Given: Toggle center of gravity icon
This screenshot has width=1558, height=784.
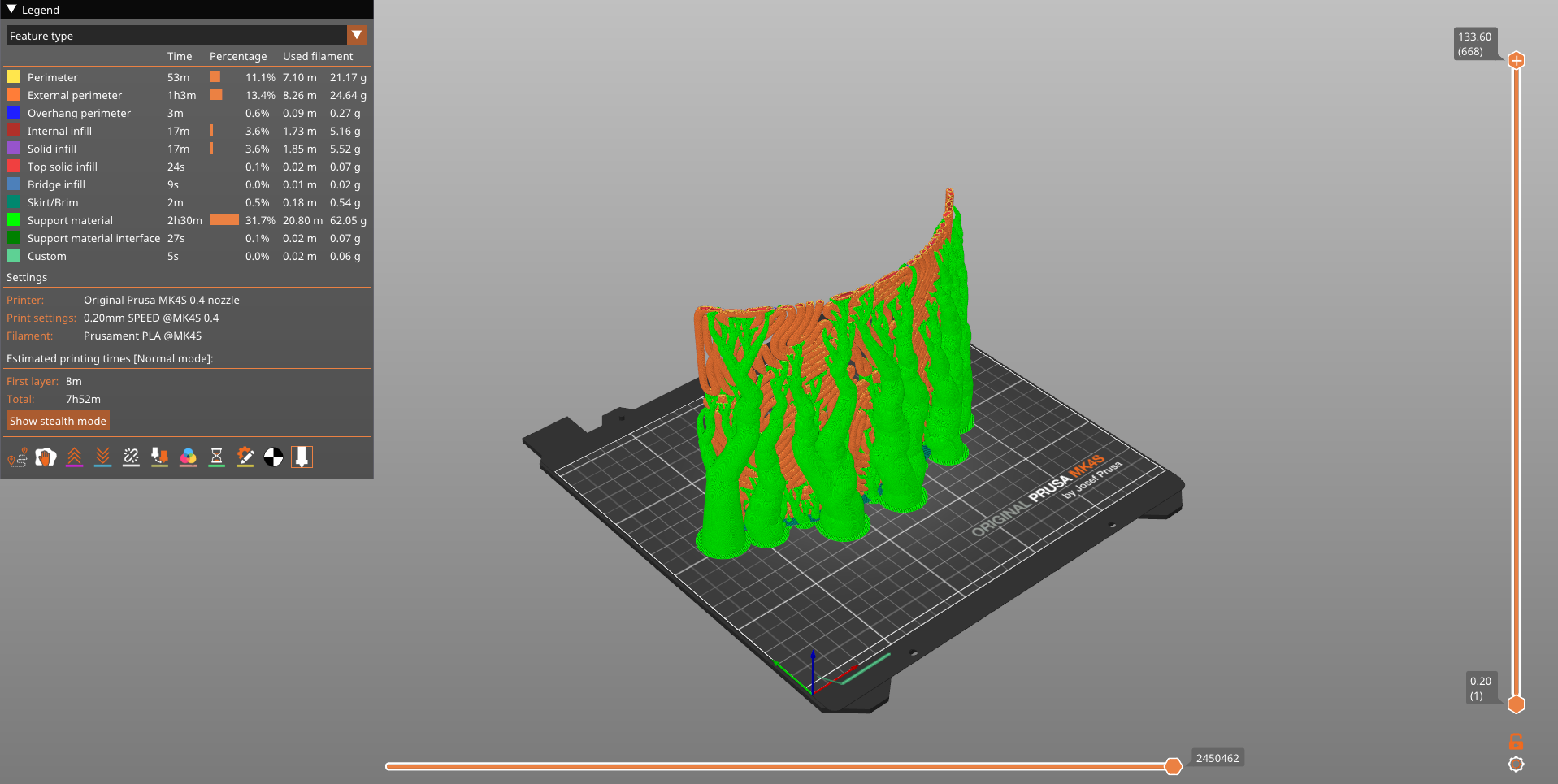Looking at the screenshot, I should [x=274, y=457].
